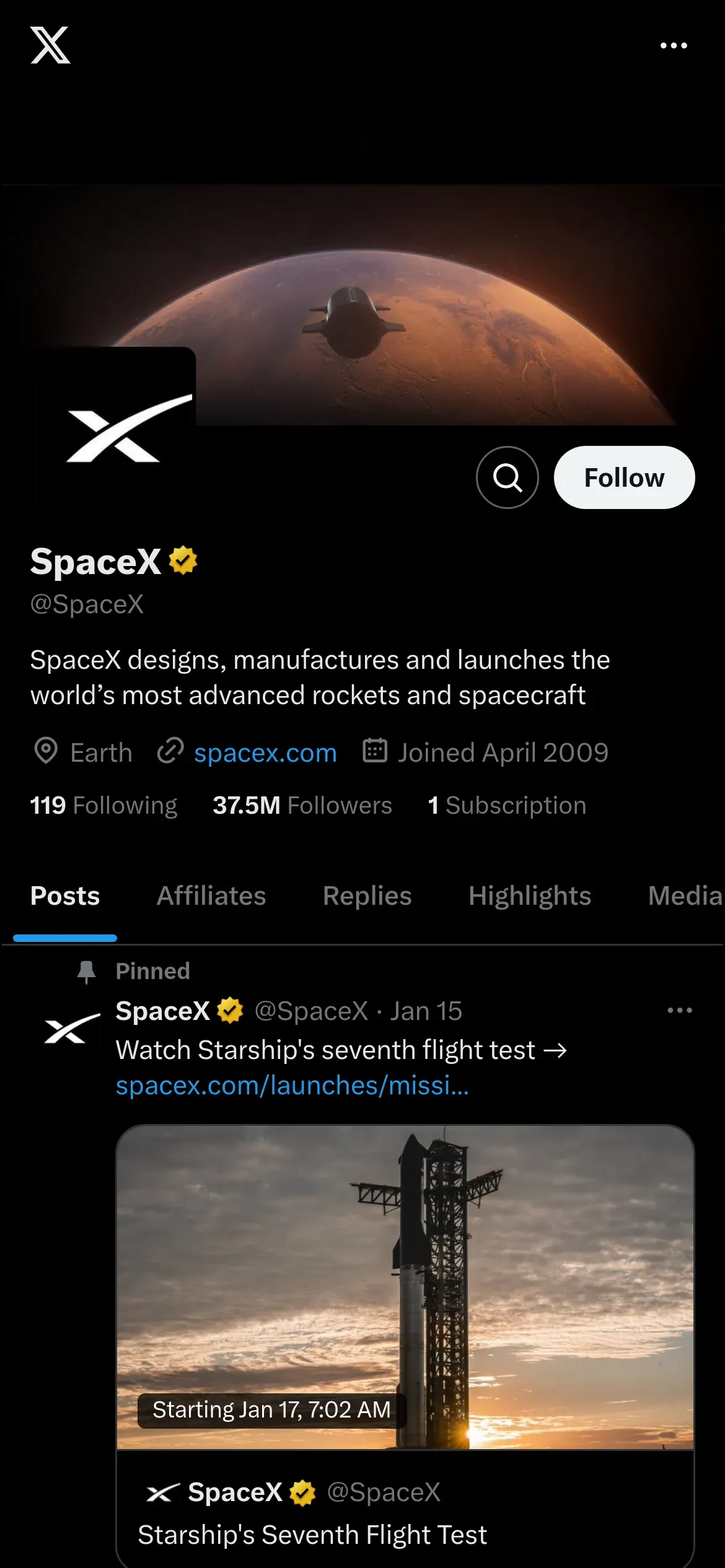Screen dimensions: 725x1568
Task: Click the X logo icon
Action: [x=50, y=45]
